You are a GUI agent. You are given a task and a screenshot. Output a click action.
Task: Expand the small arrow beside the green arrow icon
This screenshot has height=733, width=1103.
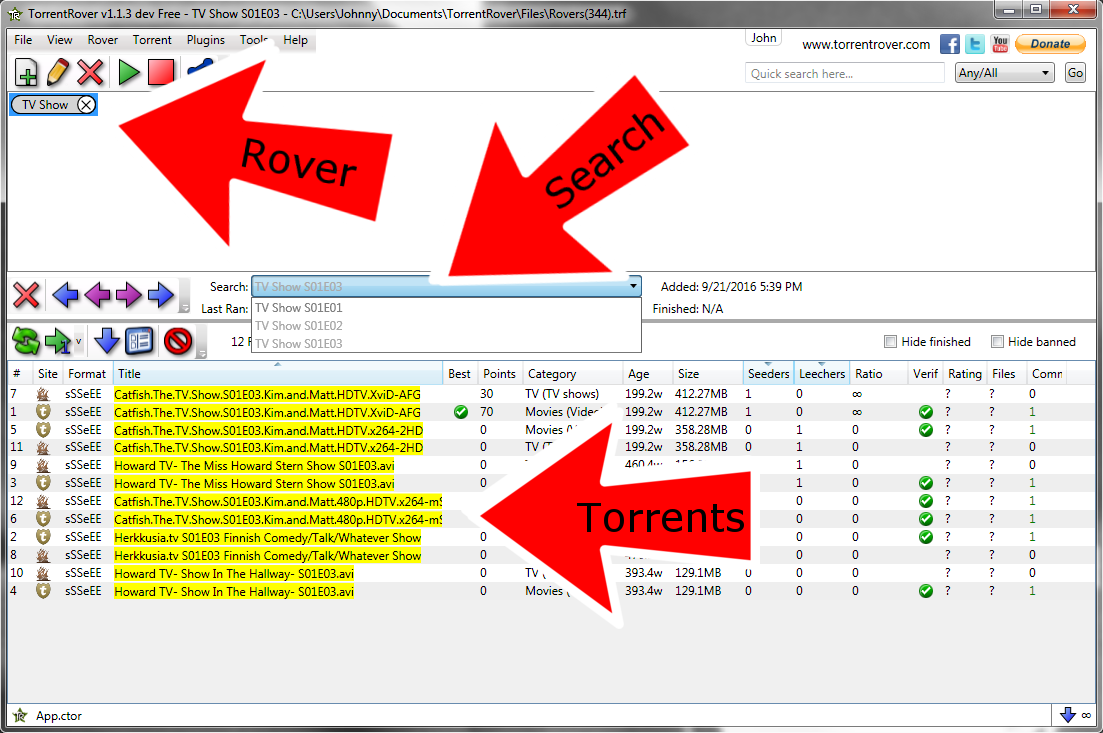pyautogui.click(x=78, y=342)
